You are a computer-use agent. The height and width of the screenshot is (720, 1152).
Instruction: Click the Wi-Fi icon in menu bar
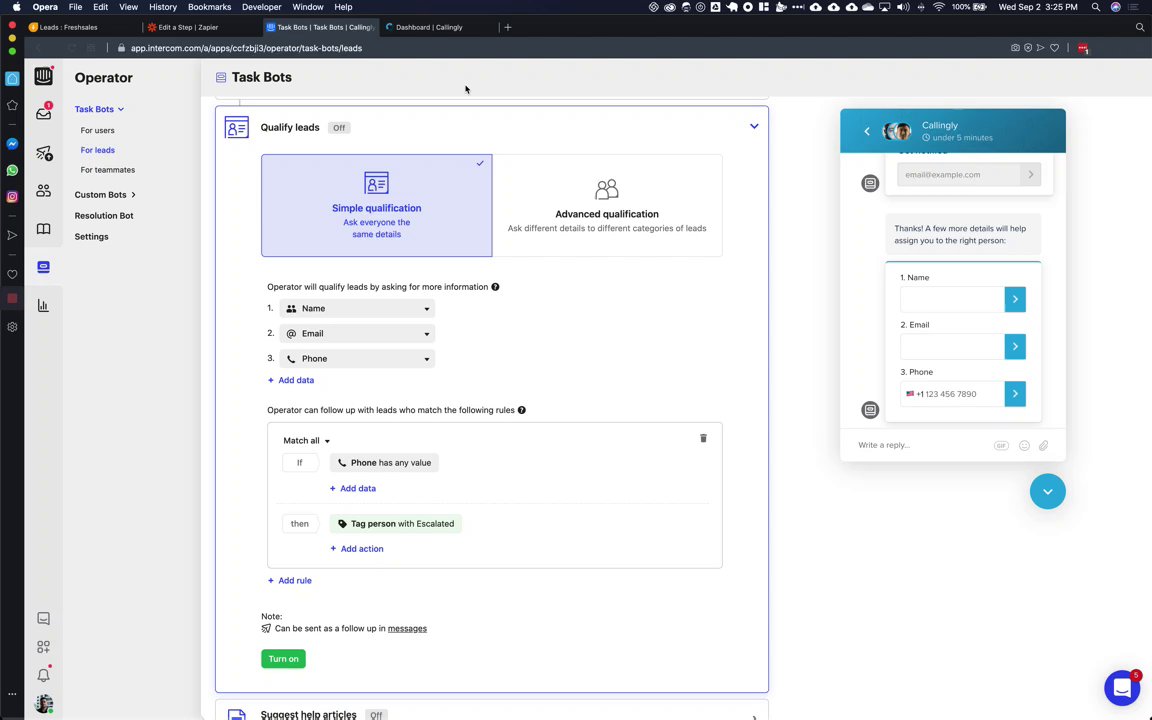coord(938,7)
